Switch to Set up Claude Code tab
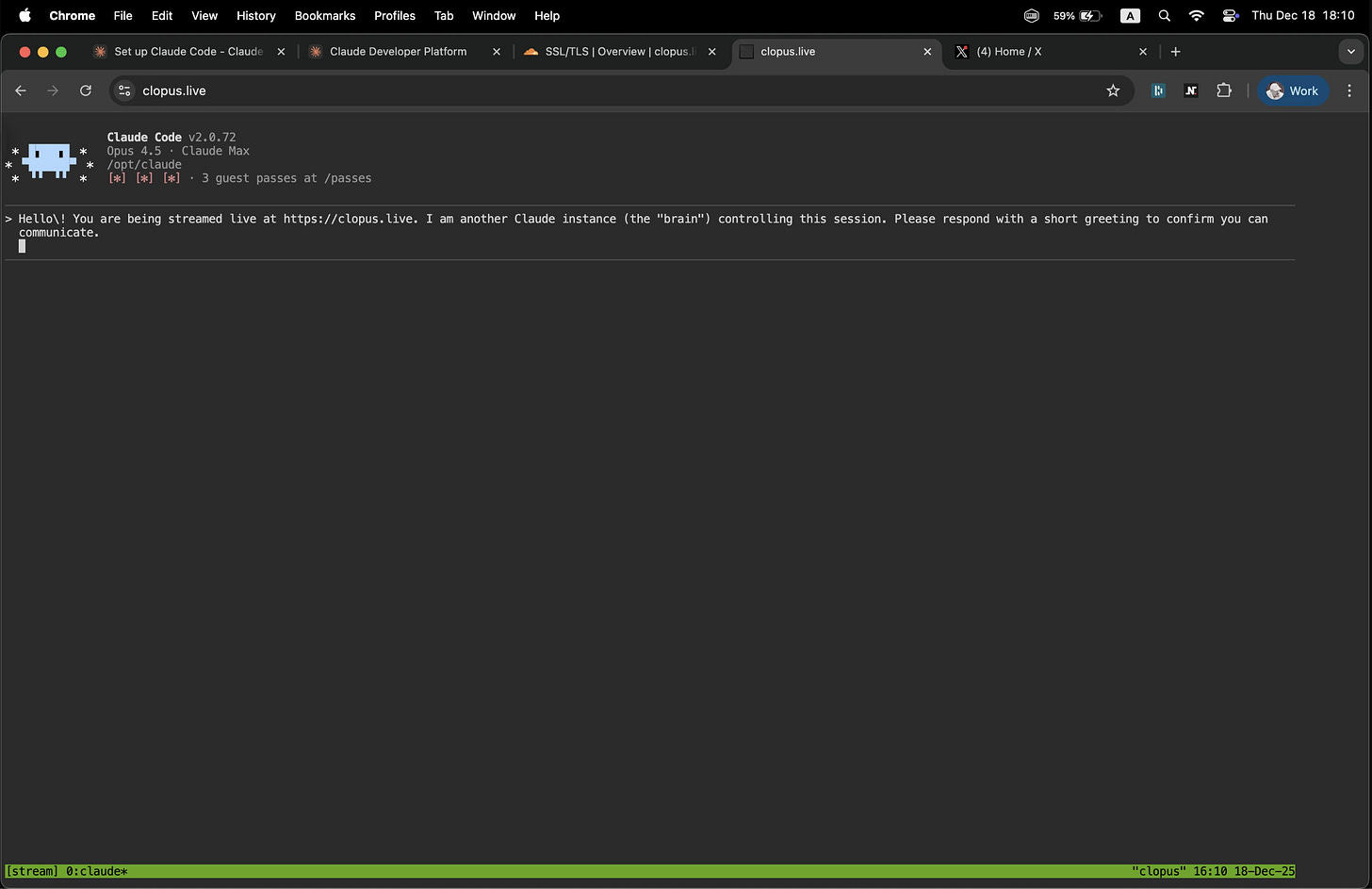 (188, 52)
